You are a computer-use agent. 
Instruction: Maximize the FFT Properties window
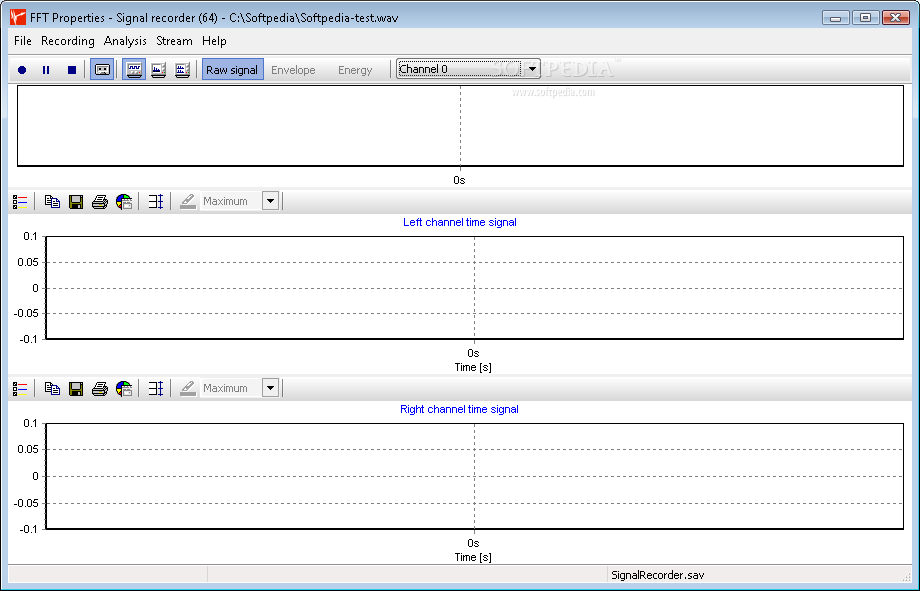(x=865, y=18)
